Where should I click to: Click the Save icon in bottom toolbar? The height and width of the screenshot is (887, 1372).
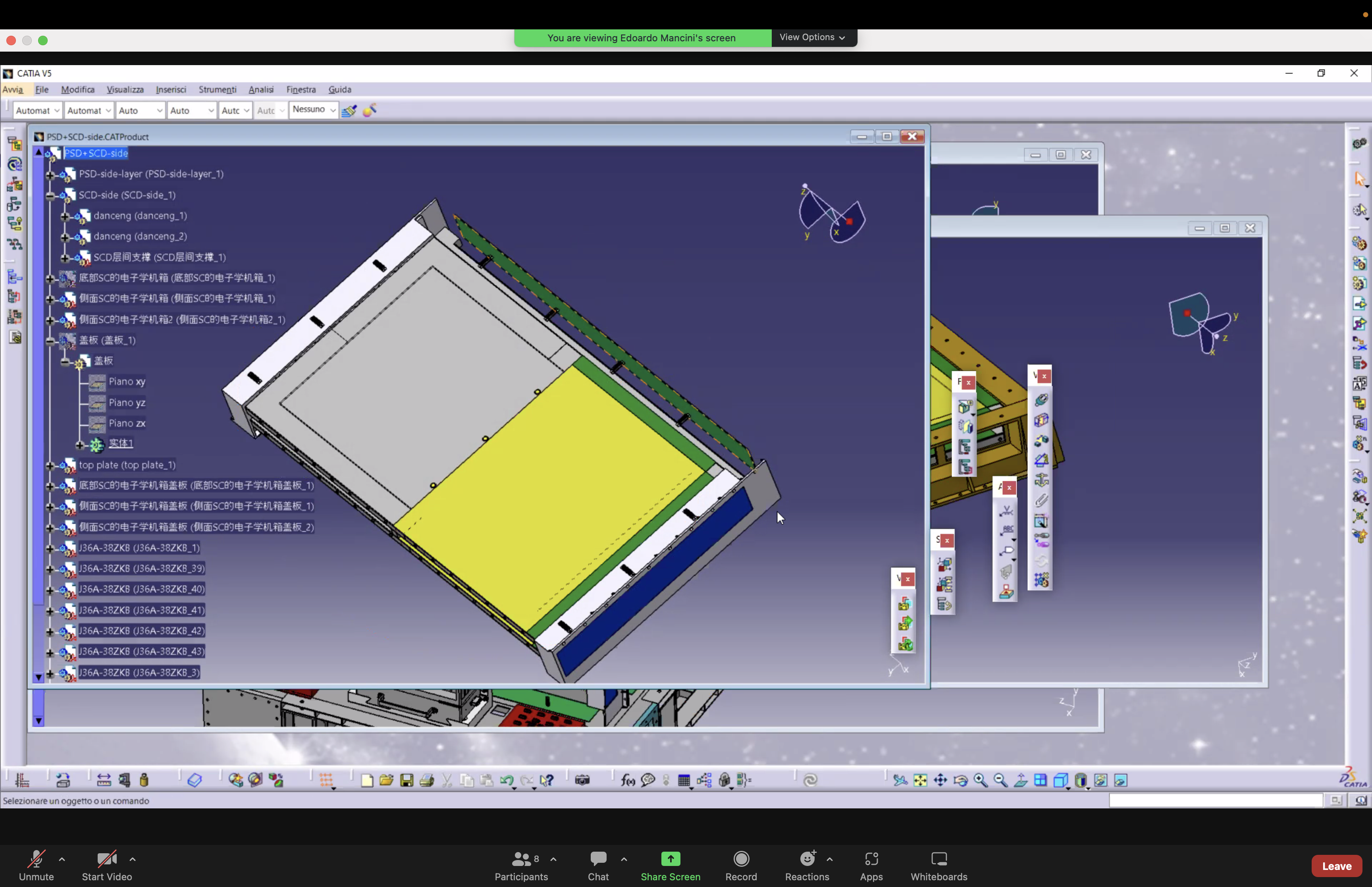407,781
